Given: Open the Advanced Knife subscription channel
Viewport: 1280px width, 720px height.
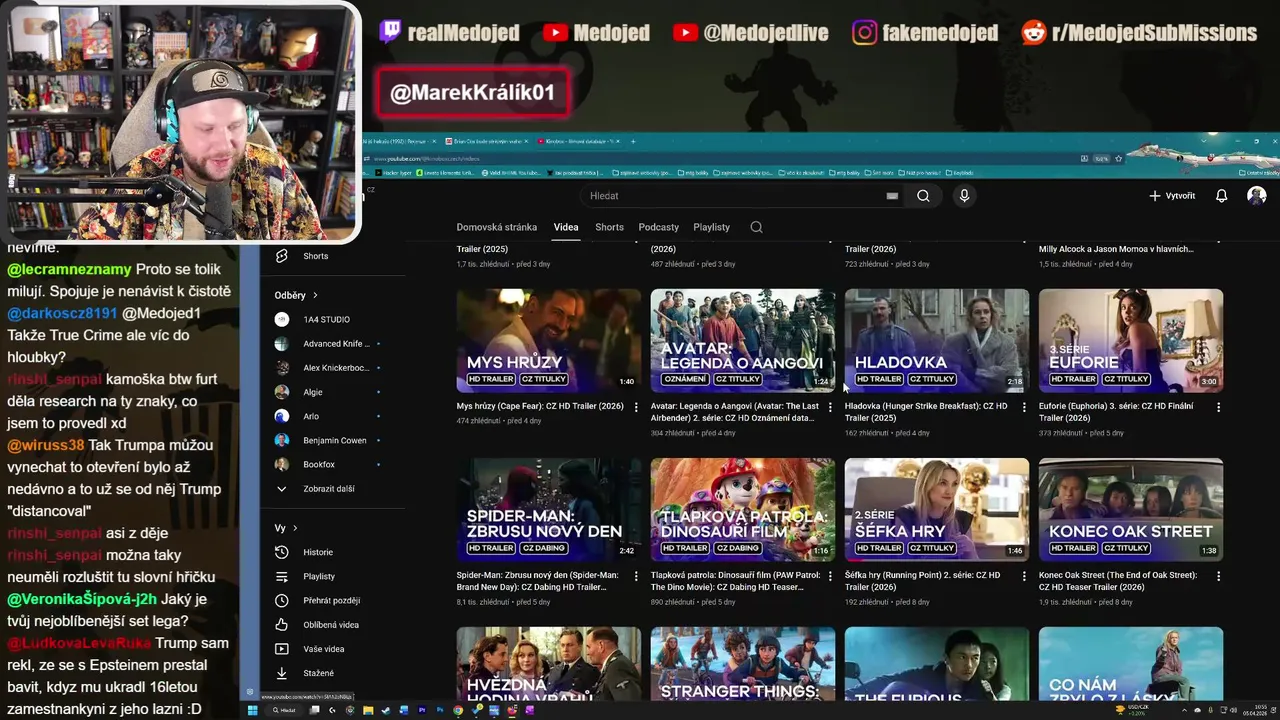Looking at the screenshot, I should (335, 344).
